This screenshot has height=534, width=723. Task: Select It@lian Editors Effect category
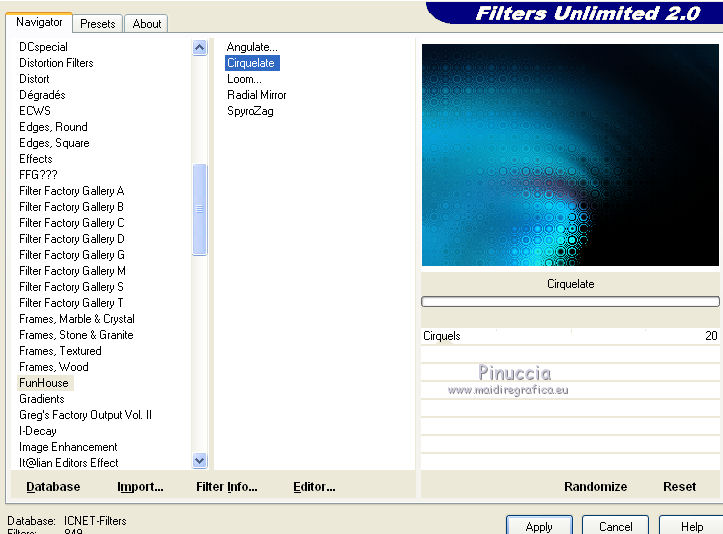click(x=69, y=463)
